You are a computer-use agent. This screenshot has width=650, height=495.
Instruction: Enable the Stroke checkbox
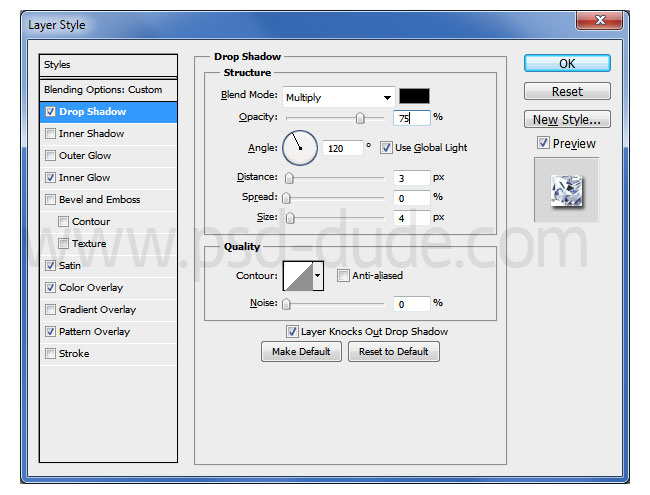[x=50, y=353]
